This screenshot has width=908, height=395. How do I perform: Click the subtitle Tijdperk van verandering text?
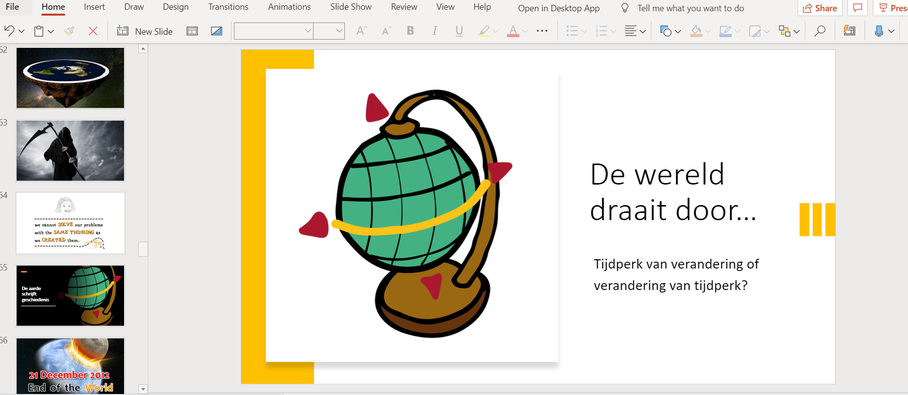(x=676, y=275)
